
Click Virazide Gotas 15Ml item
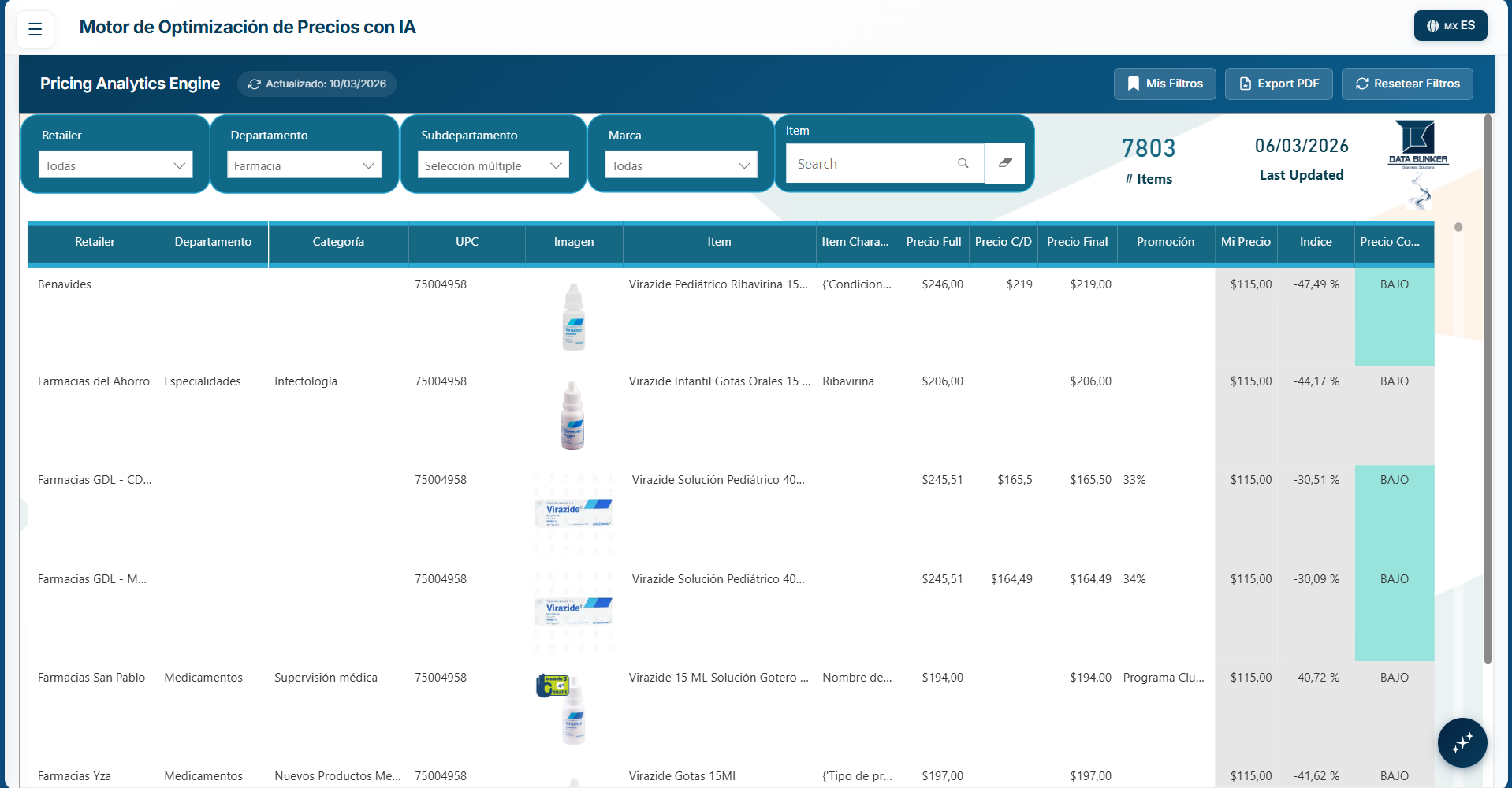pyautogui.click(x=682, y=776)
